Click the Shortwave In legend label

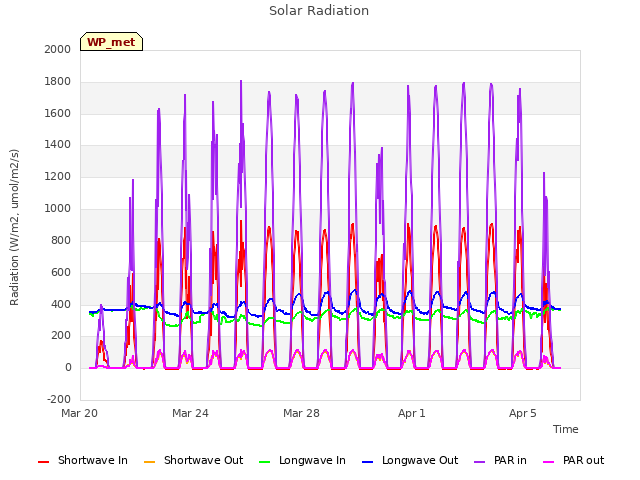[93, 460]
